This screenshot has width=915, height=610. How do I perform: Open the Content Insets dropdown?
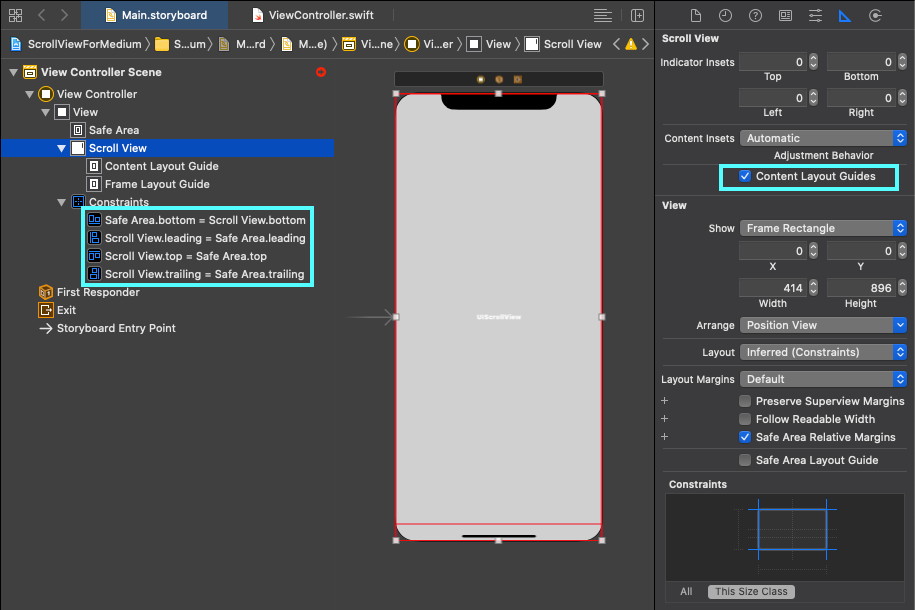[x=822, y=137]
